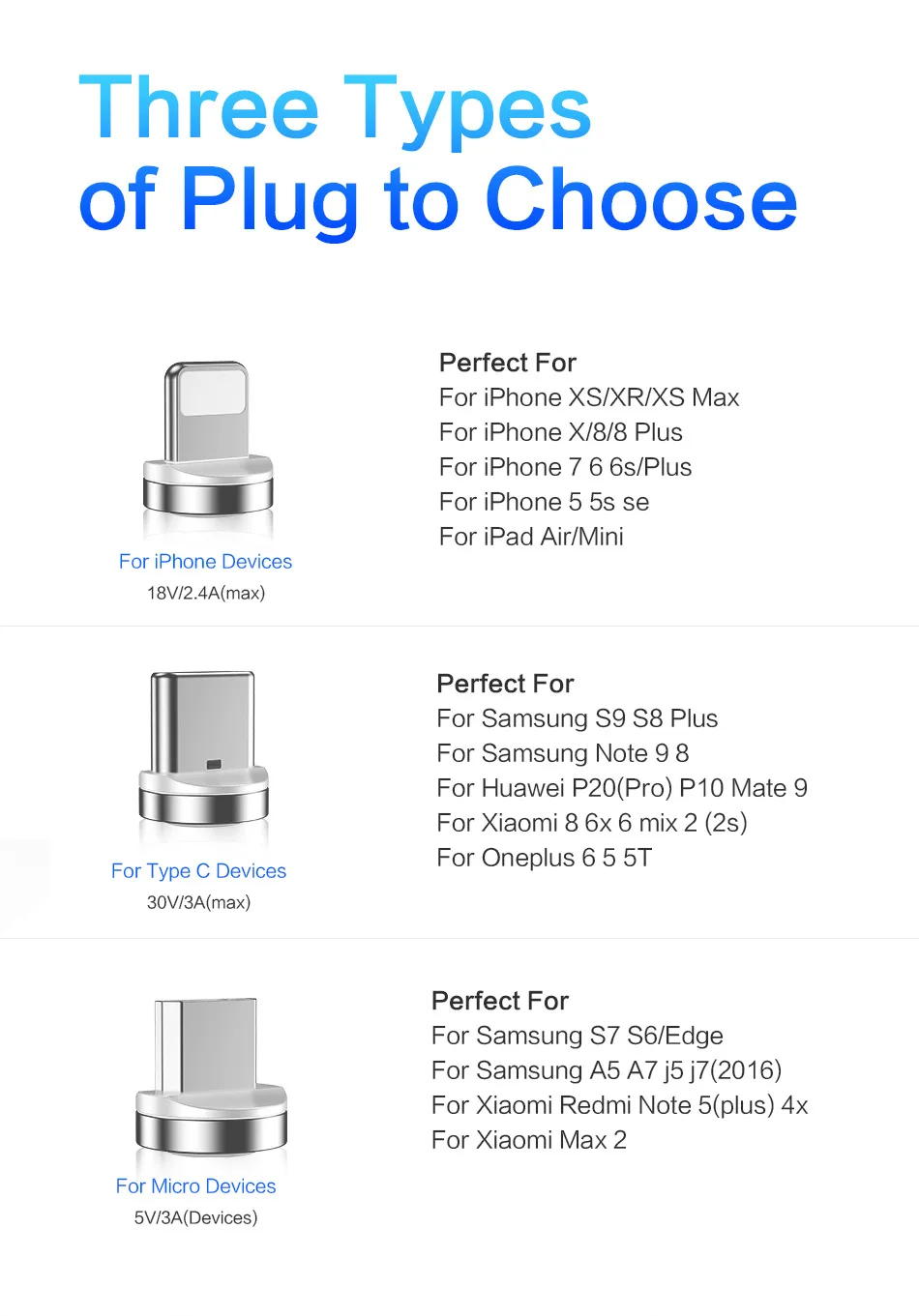This screenshot has width=919, height=1316.
Task: Select the 'For Type C Devices' label
Action: pos(198,871)
